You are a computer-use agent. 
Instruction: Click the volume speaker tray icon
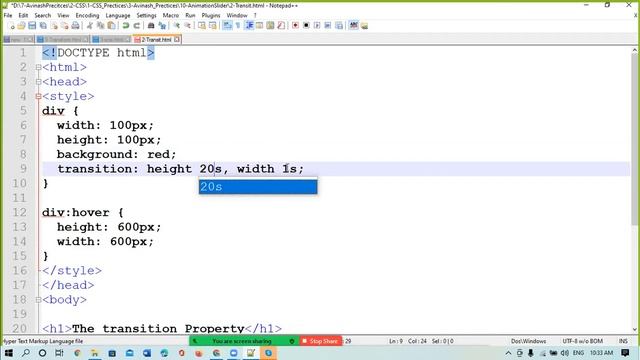click(x=565, y=353)
